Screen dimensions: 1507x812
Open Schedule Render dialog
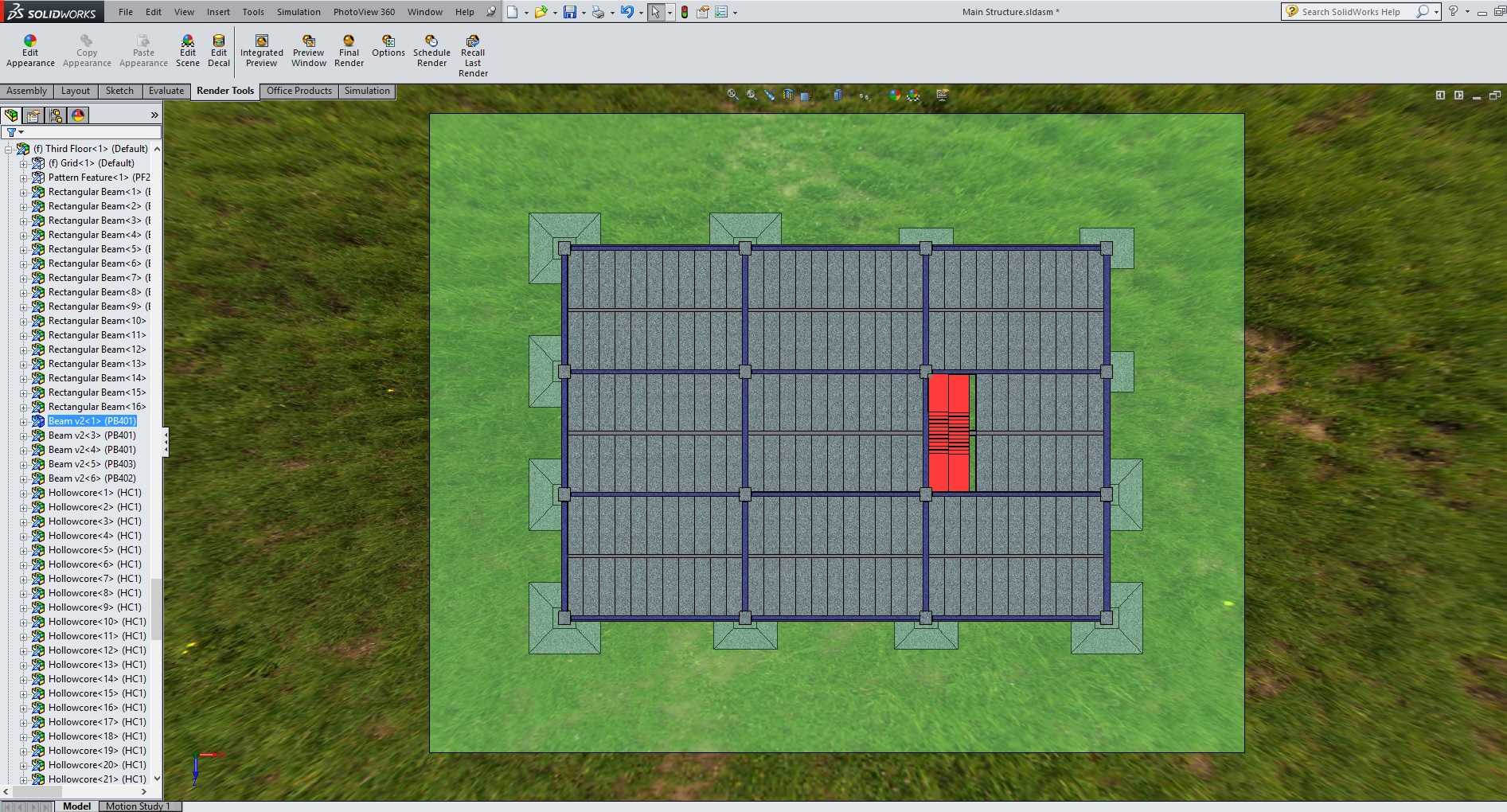tap(431, 51)
